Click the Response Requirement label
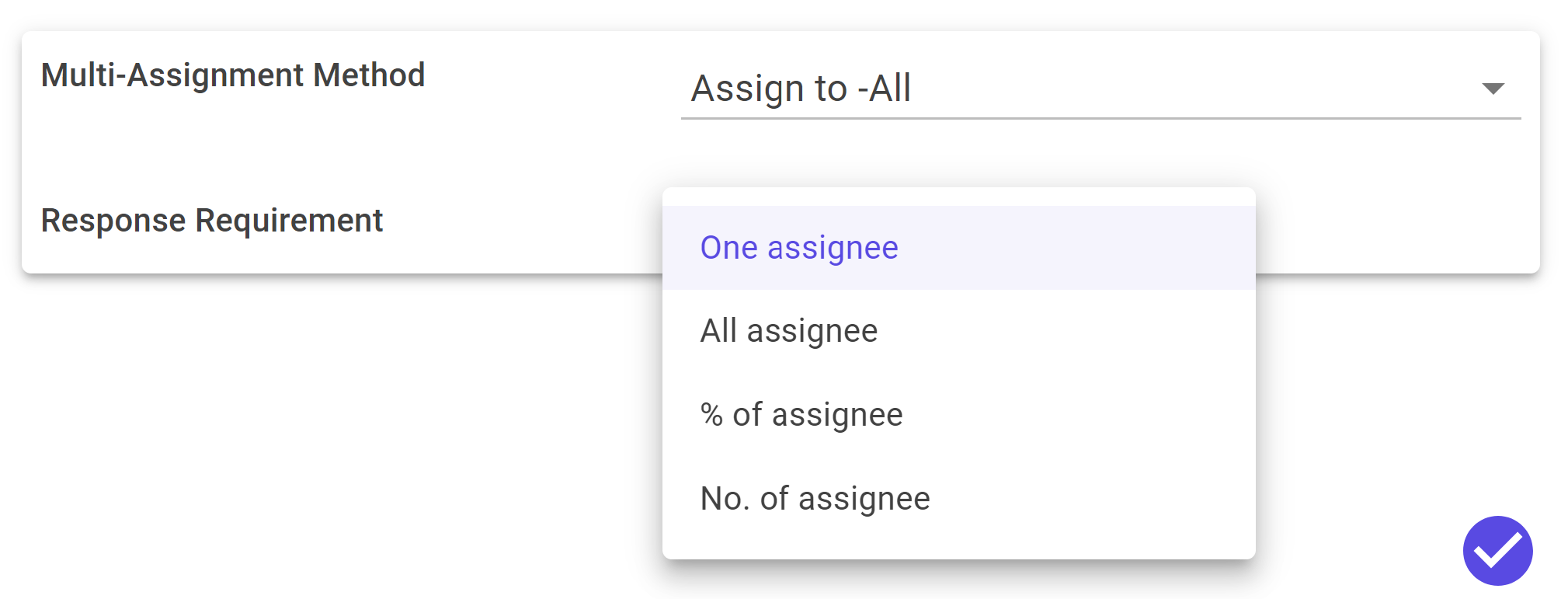This screenshot has width=1568, height=599. coord(212,221)
